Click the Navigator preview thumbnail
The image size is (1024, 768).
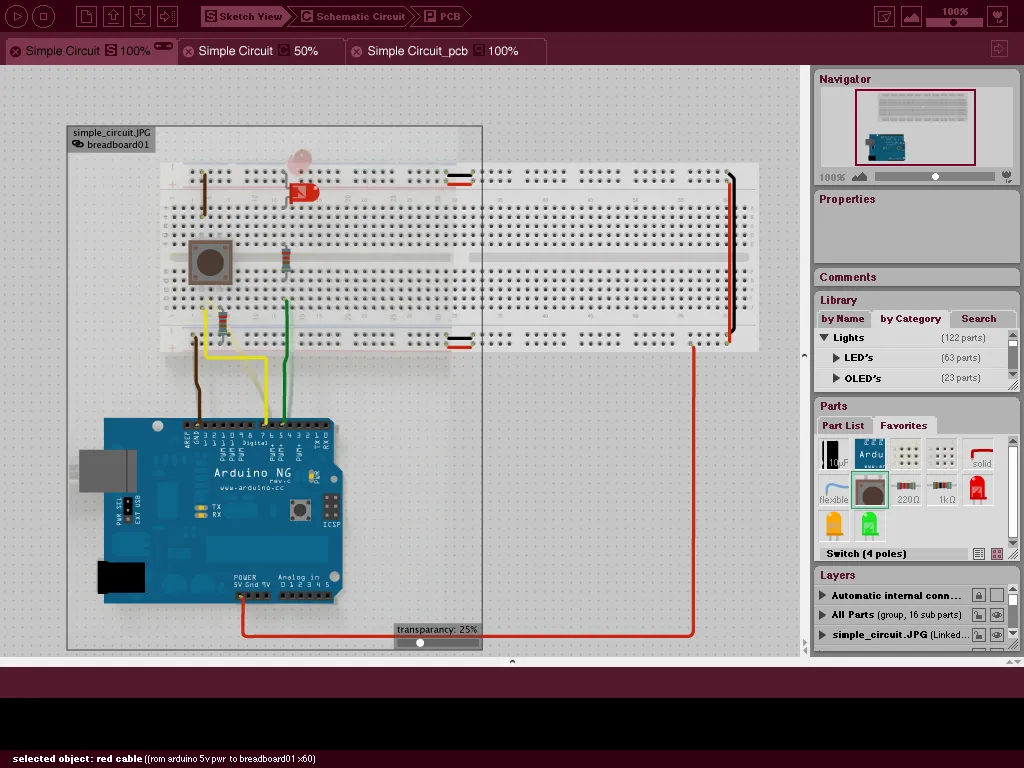point(916,127)
